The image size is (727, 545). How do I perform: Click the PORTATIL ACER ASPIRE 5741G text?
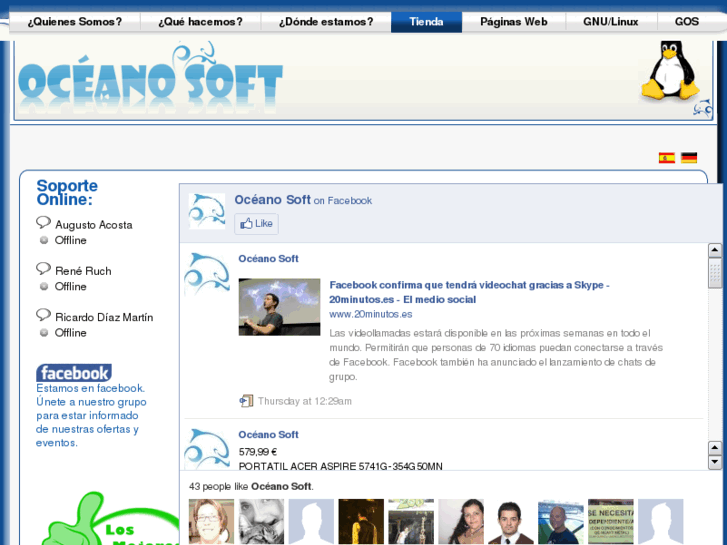coord(340,466)
